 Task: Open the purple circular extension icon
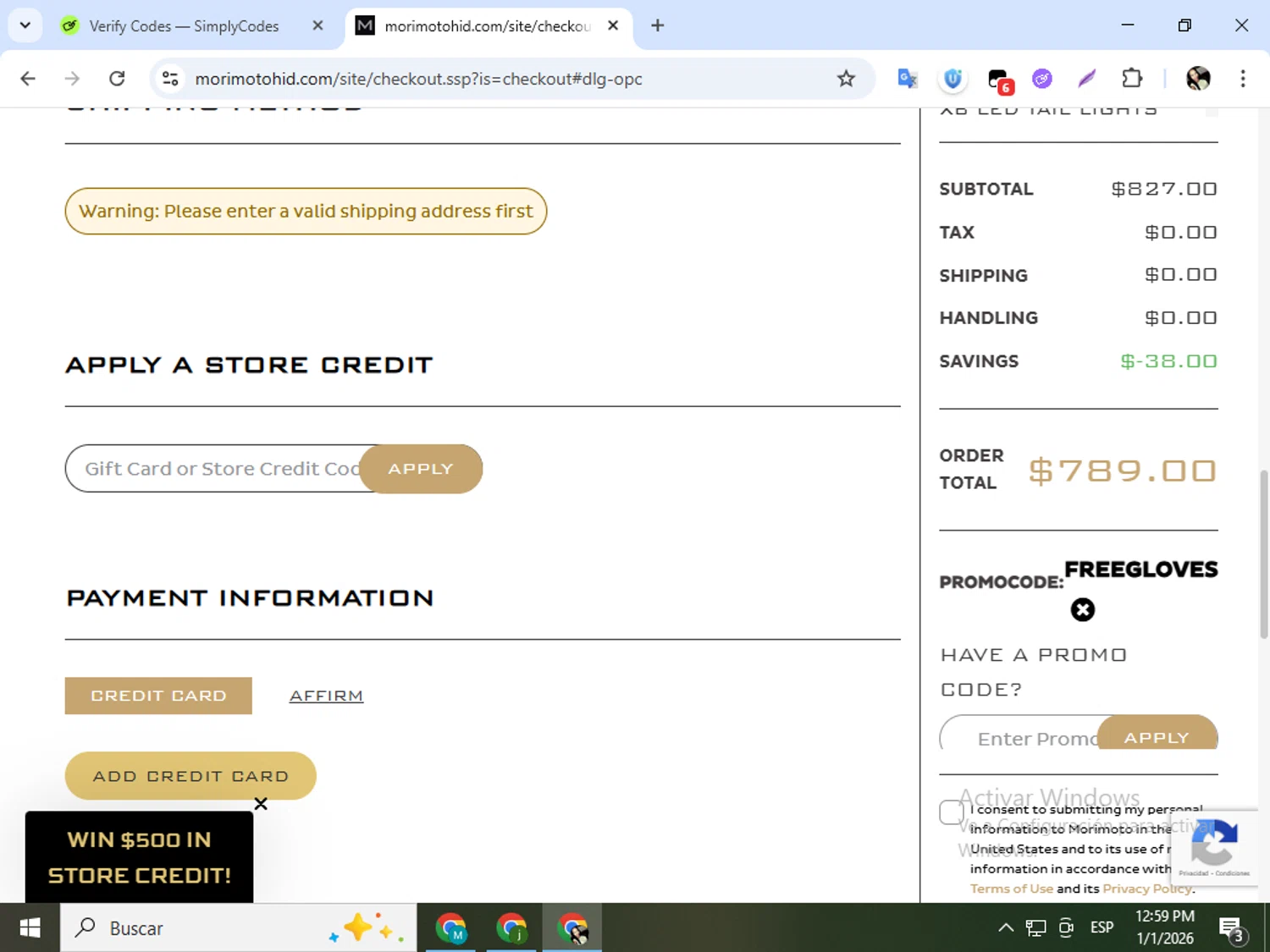tap(1042, 79)
